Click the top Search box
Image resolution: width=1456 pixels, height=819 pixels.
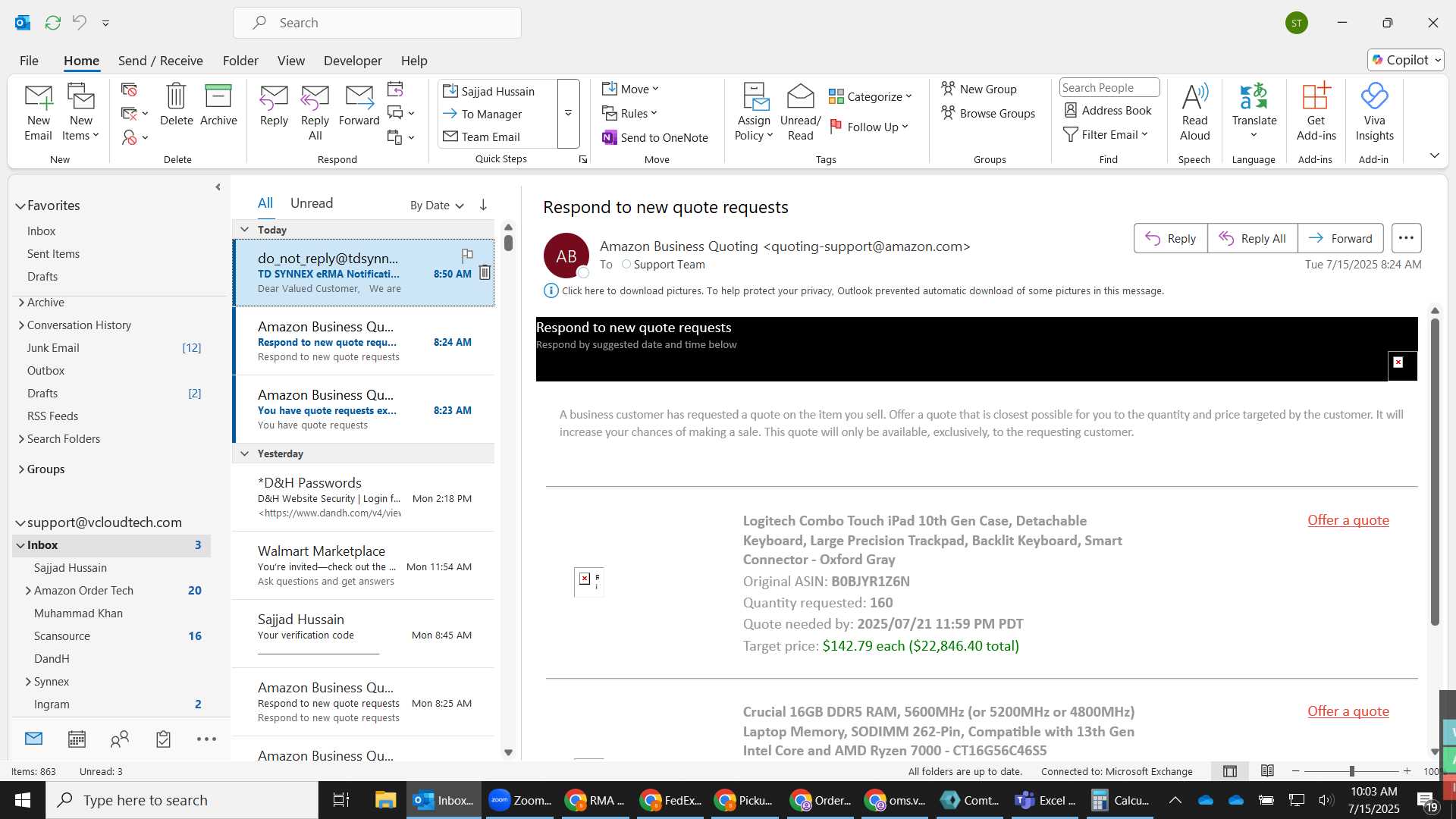click(377, 23)
